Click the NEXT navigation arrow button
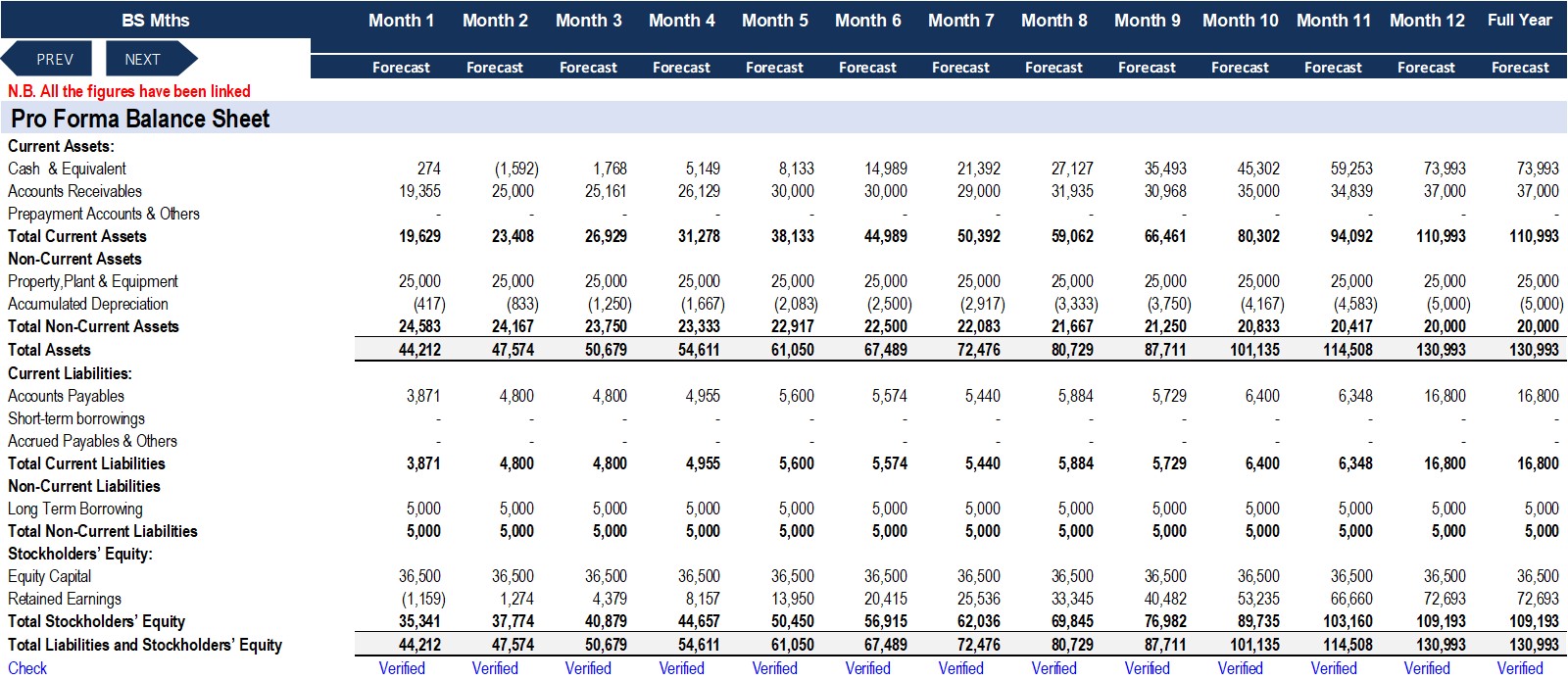Image resolution: width=1568 pixels, height=680 pixels. click(x=151, y=59)
